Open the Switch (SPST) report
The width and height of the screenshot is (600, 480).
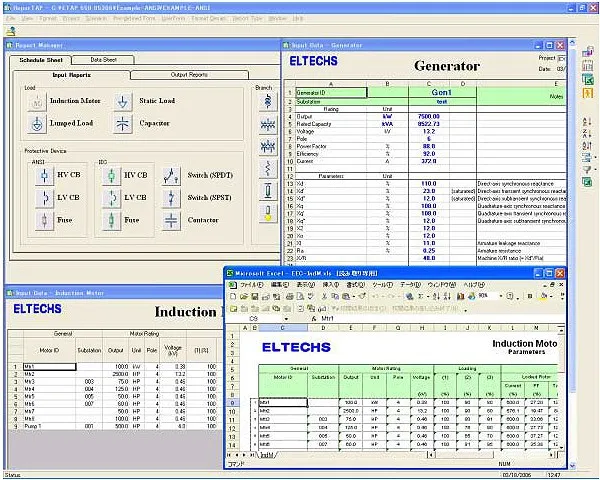171,198
